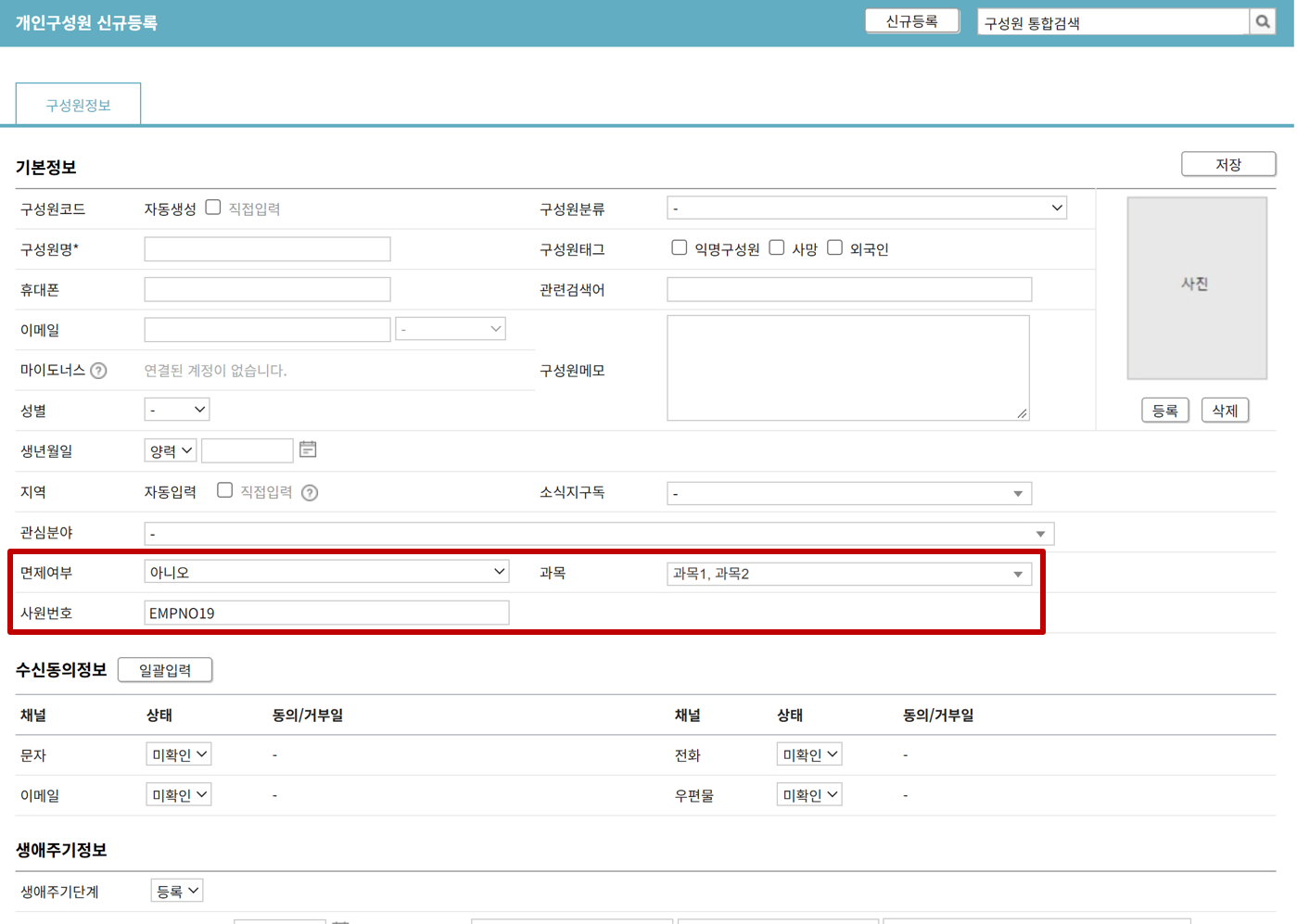1297x924 pixels.
Task: Enable 직접입력 for 지역
Action: 224,490
